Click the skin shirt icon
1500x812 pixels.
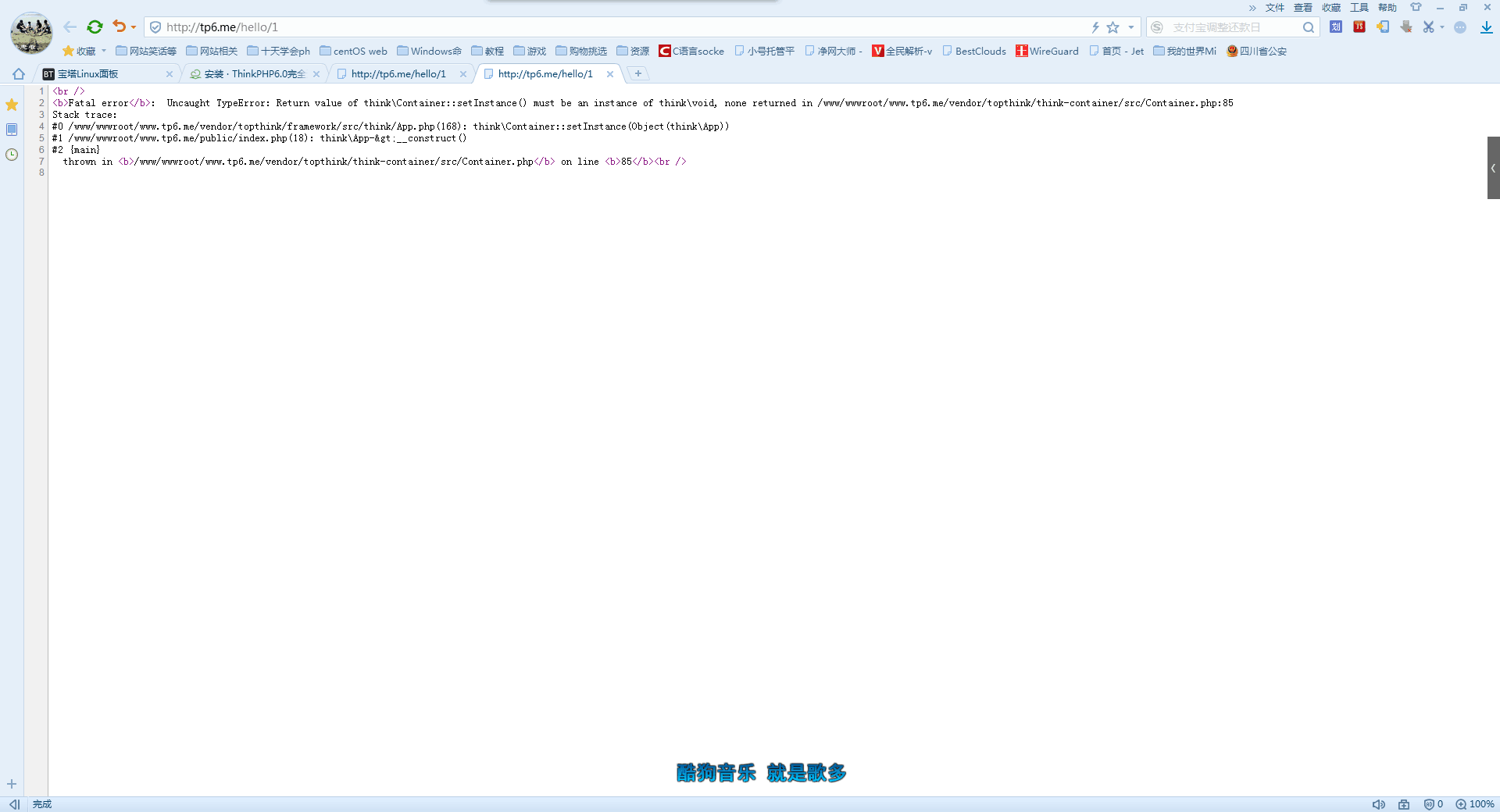coord(1416,8)
